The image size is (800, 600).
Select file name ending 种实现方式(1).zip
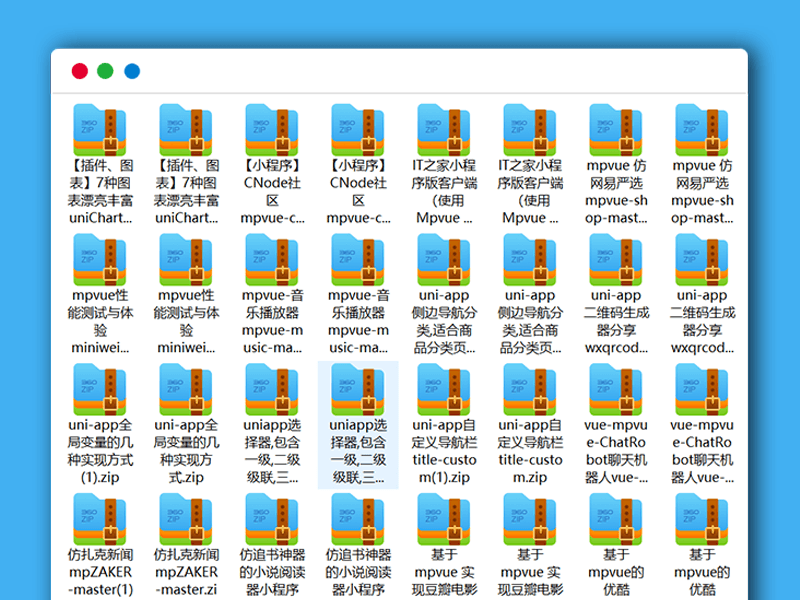[x=100, y=451]
